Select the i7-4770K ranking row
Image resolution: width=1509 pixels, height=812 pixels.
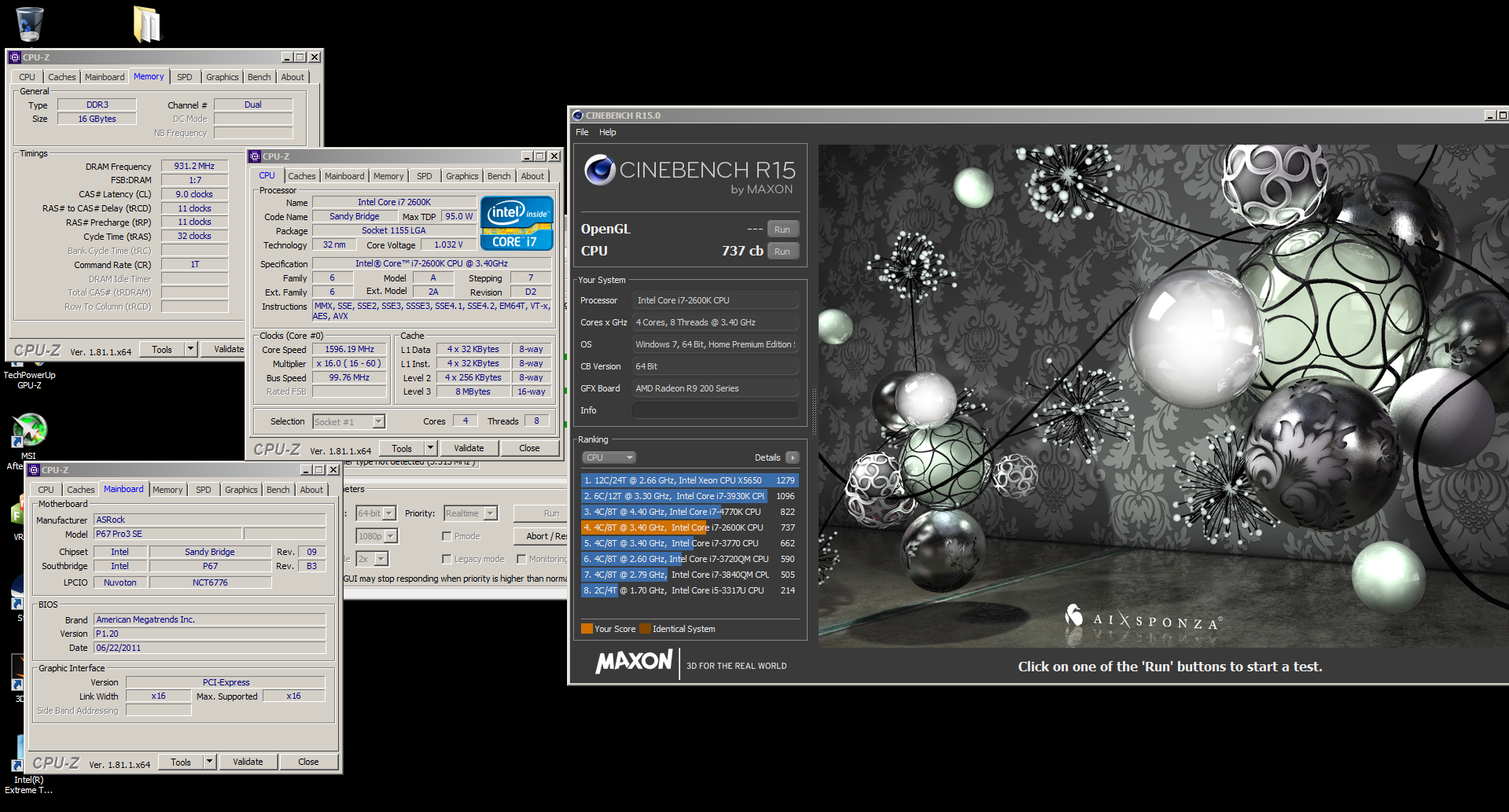click(690, 512)
